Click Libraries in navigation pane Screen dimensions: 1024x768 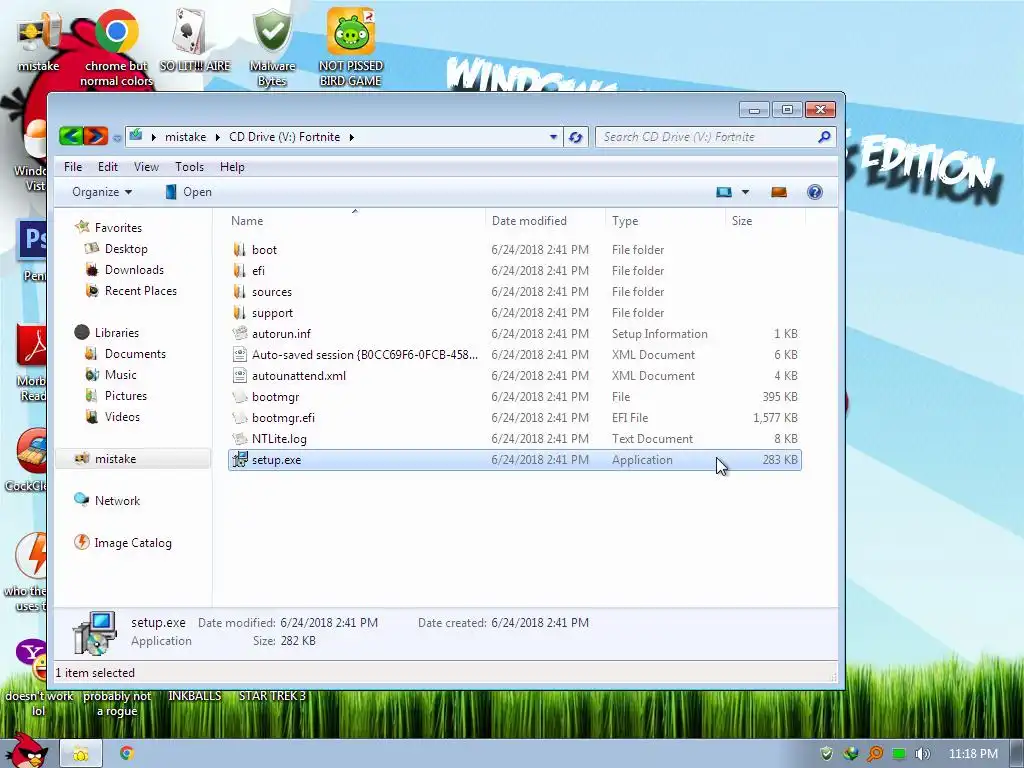point(117,332)
